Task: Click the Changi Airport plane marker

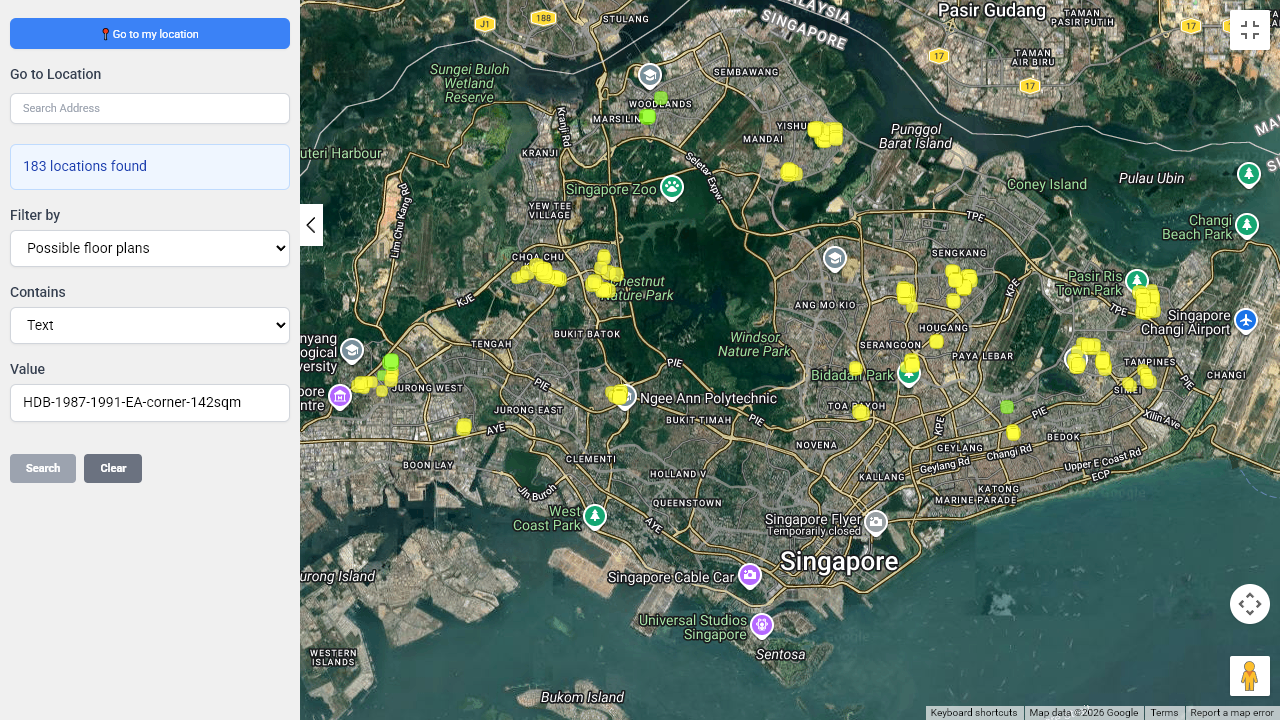Action: [1245, 320]
